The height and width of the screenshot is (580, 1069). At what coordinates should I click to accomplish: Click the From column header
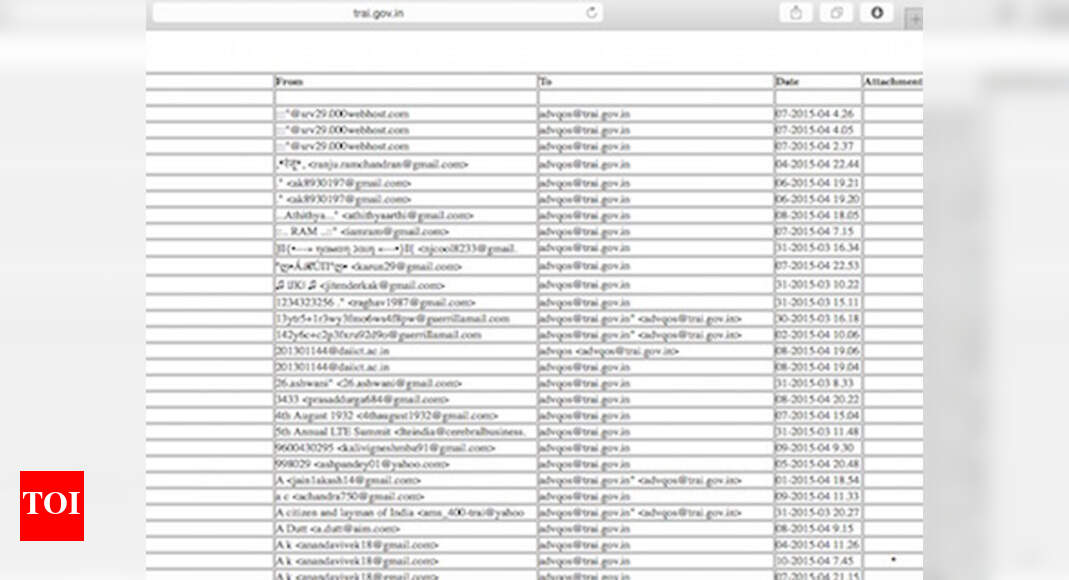coord(289,81)
